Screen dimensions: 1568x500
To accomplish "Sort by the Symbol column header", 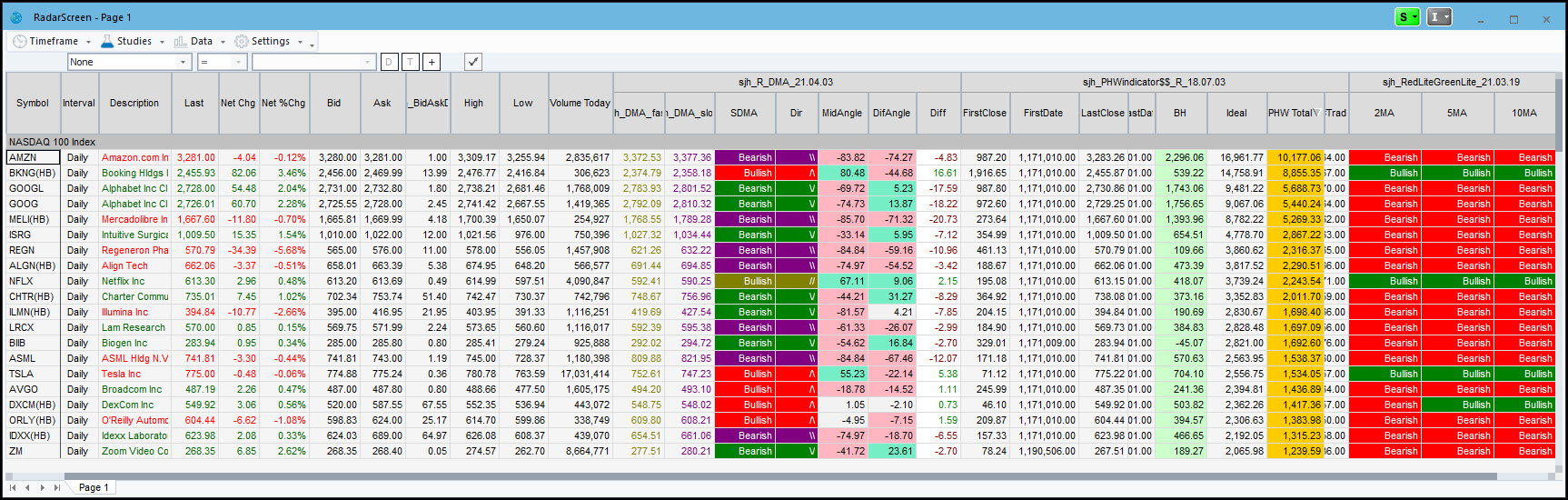I will click(x=33, y=103).
